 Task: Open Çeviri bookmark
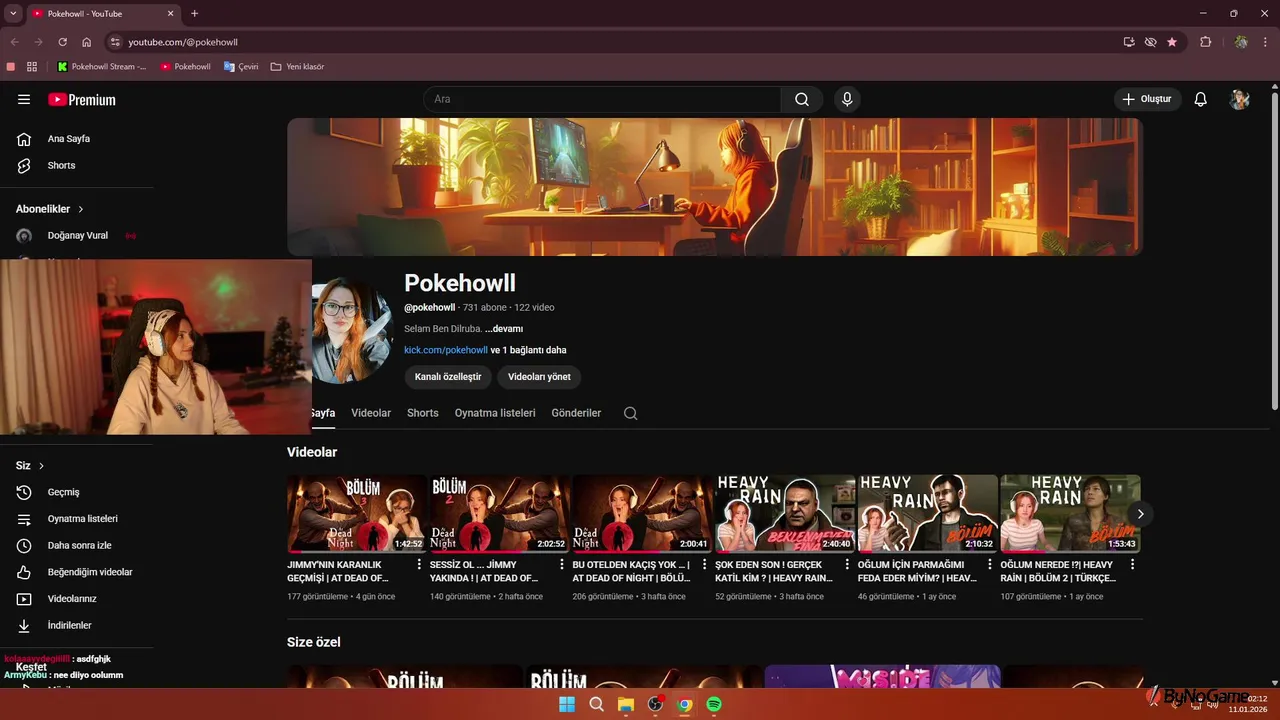[241, 67]
